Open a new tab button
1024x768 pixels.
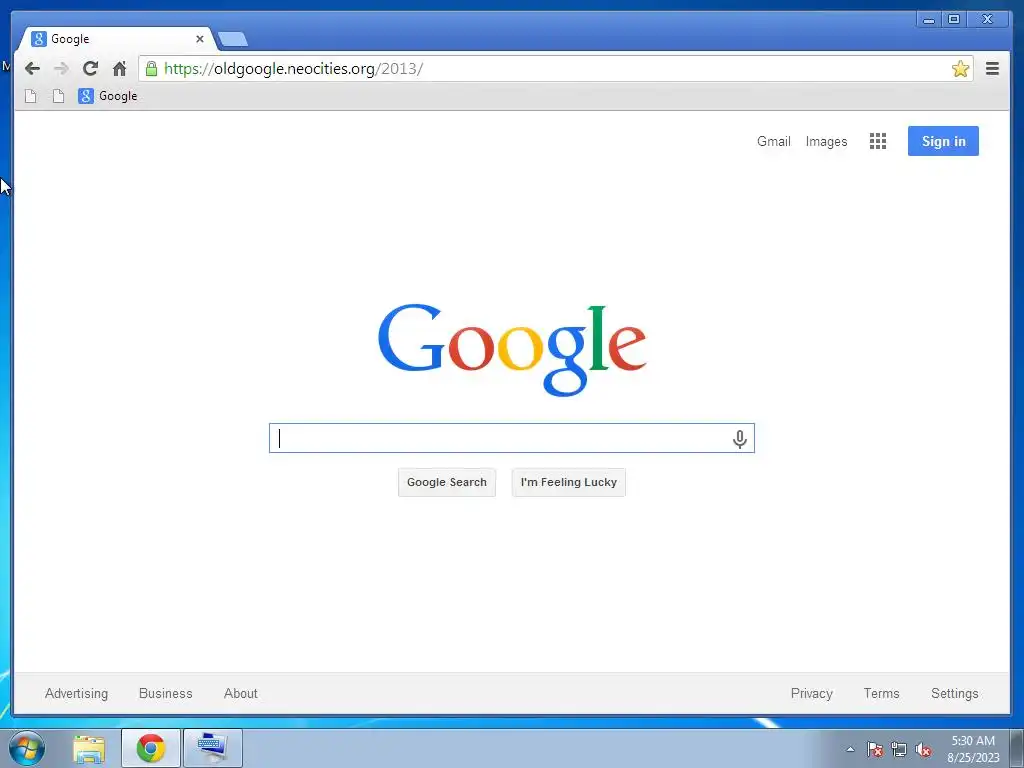tap(232, 39)
